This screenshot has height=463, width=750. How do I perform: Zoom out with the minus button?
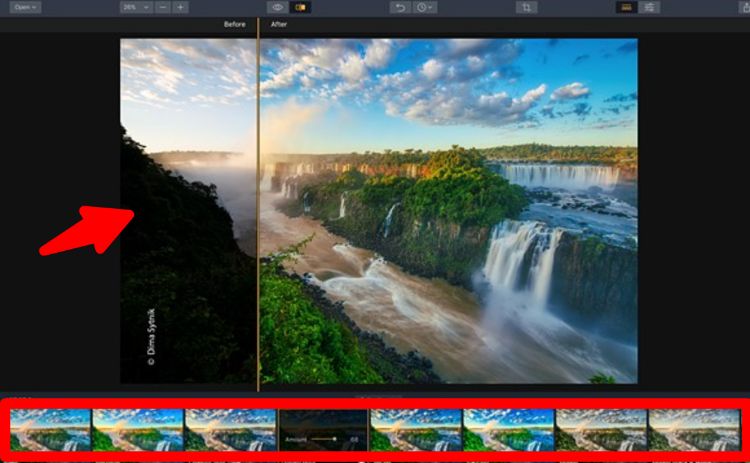point(163,7)
